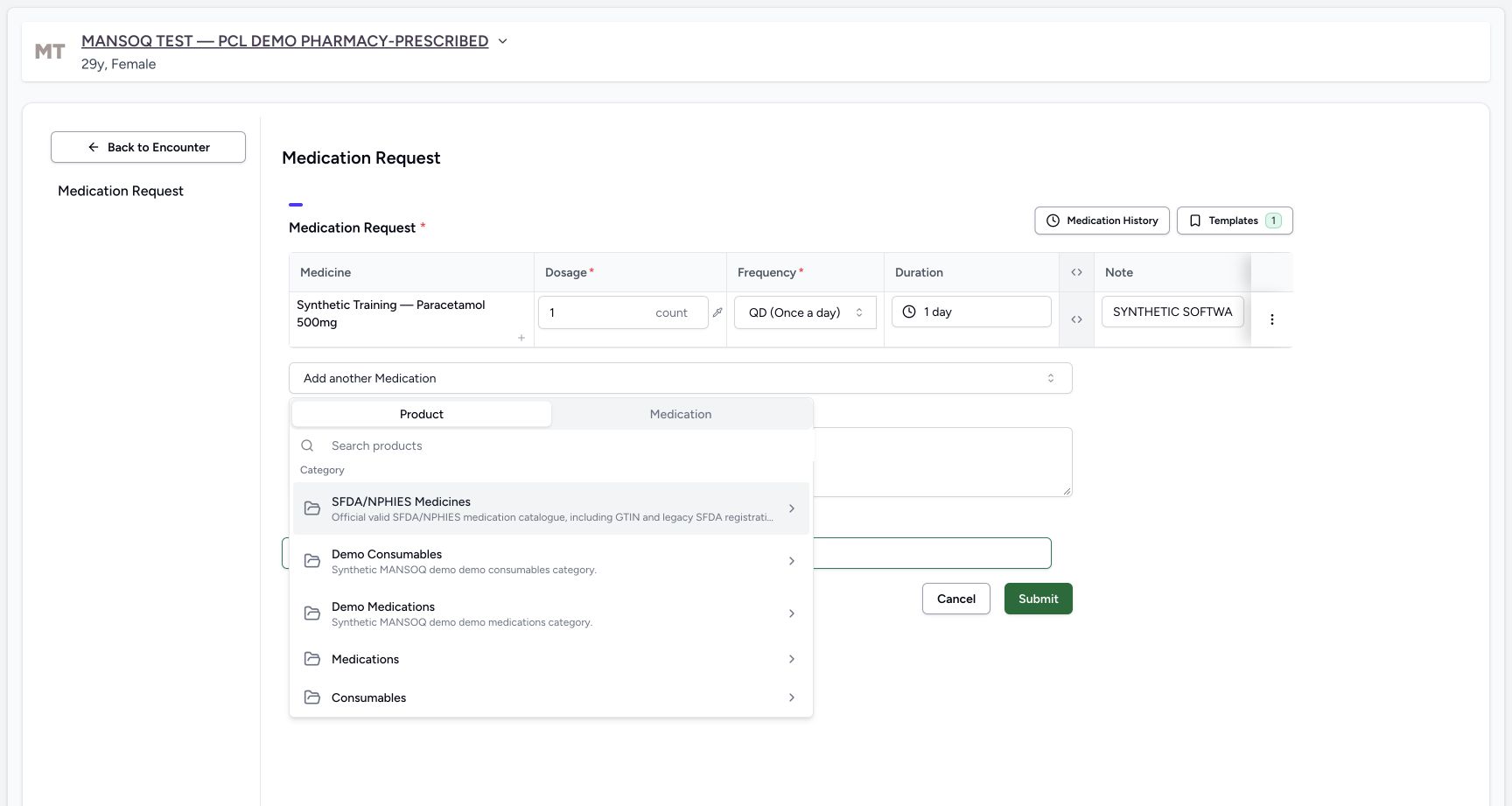Image resolution: width=1512 pixels, height=806 pixels.
Task: Expand the Demo Consumables category chevron
Action: coord(792,561)
